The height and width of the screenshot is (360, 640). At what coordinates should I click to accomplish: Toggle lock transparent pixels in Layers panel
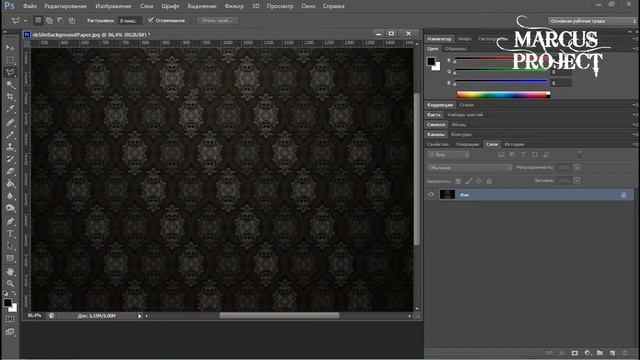pyautogui.click(x=458, y=181)
